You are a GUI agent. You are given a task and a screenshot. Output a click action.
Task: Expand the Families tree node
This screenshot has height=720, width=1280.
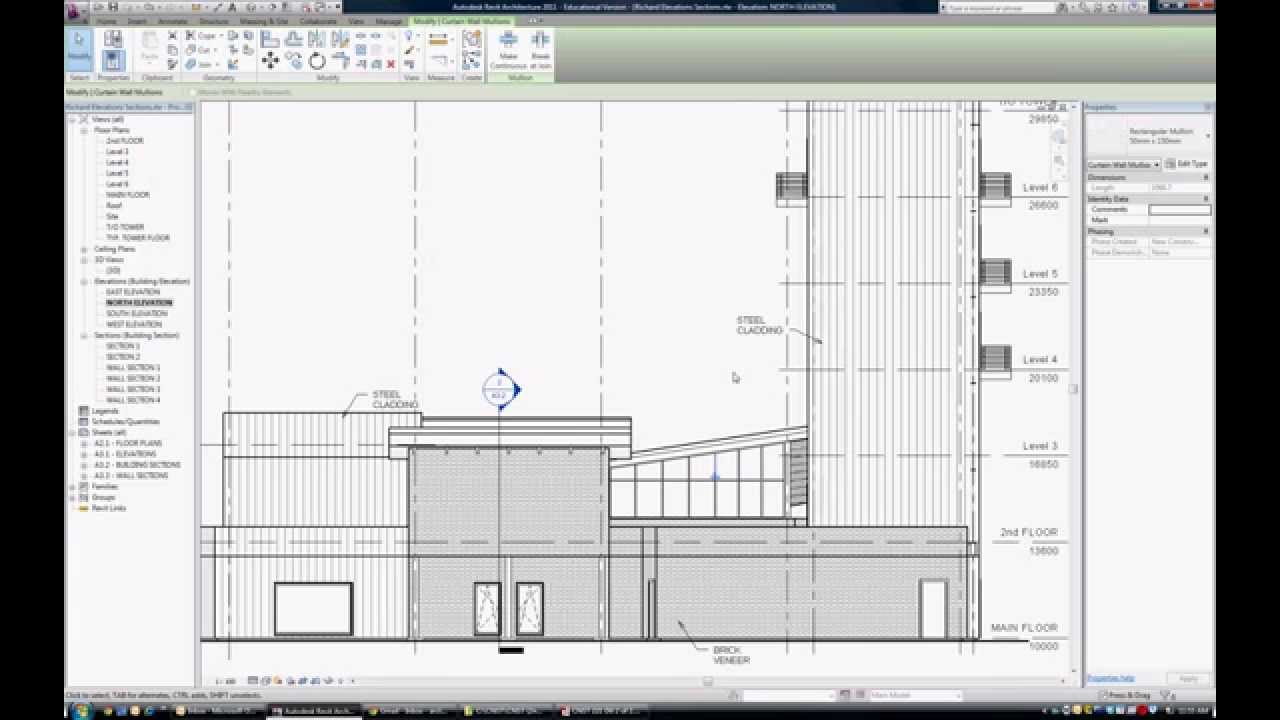72,486
